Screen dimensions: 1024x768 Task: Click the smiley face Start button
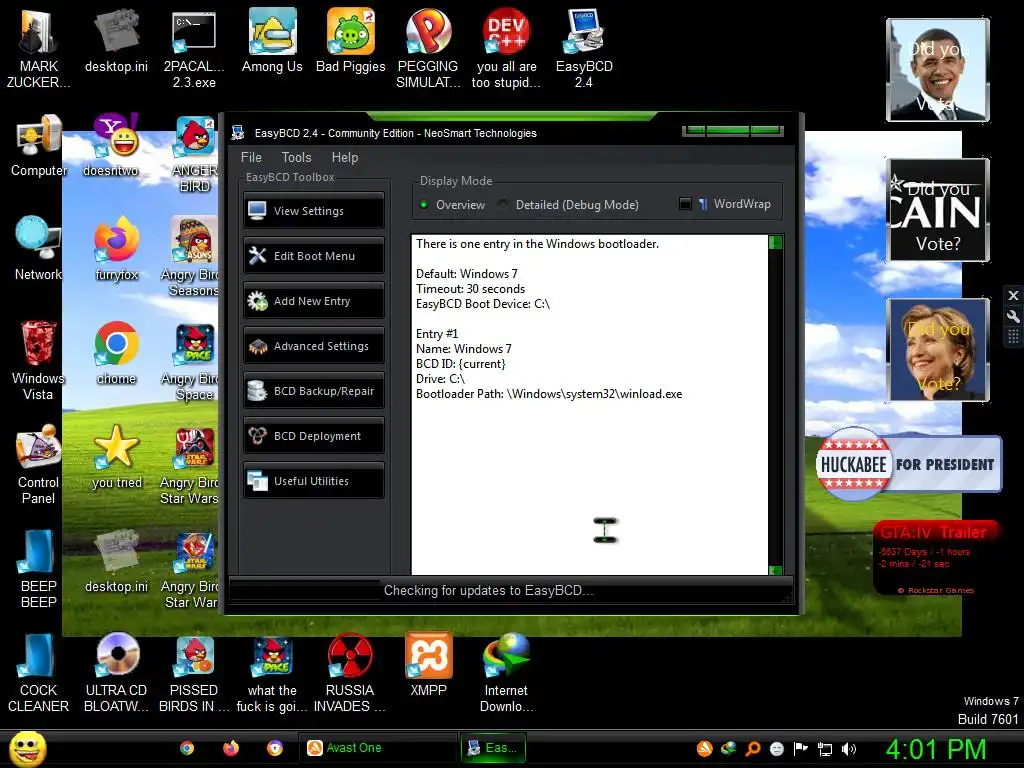pyautogui.click(x=28, y=748)
